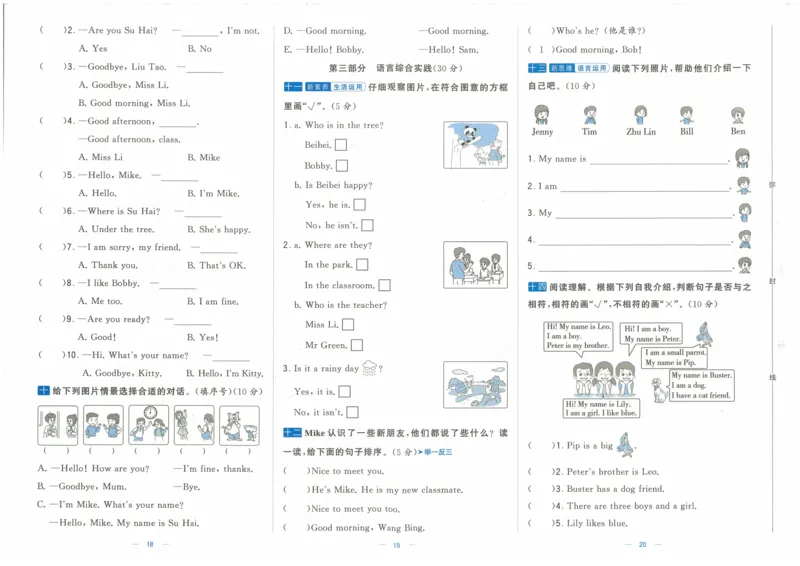The width and height of the screenshot is (800, 566).
Task: Click the parrot perched beside Peter's speech bubble
Action: coord(705,334)
